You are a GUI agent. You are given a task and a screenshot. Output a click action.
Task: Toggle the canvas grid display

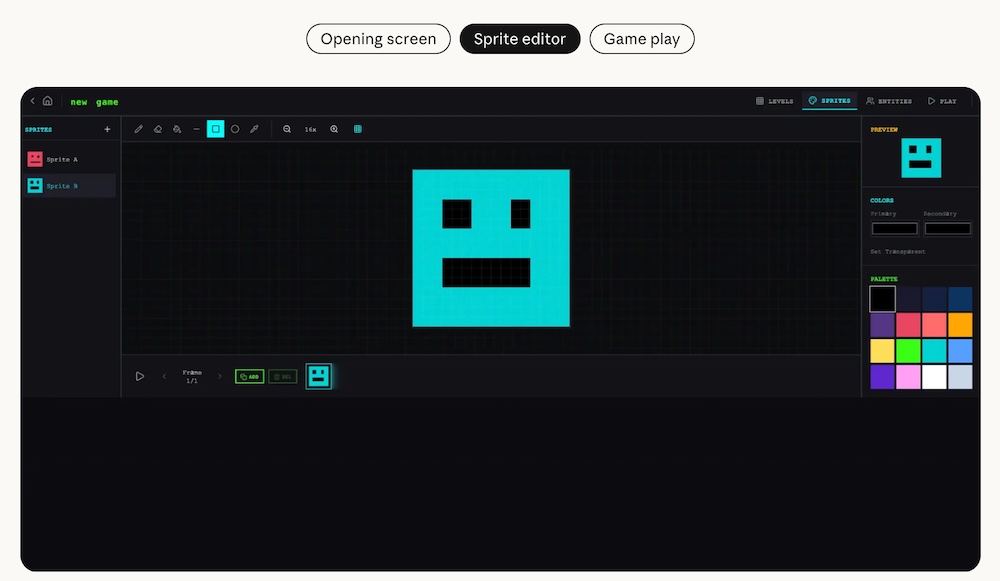[358, 129]
